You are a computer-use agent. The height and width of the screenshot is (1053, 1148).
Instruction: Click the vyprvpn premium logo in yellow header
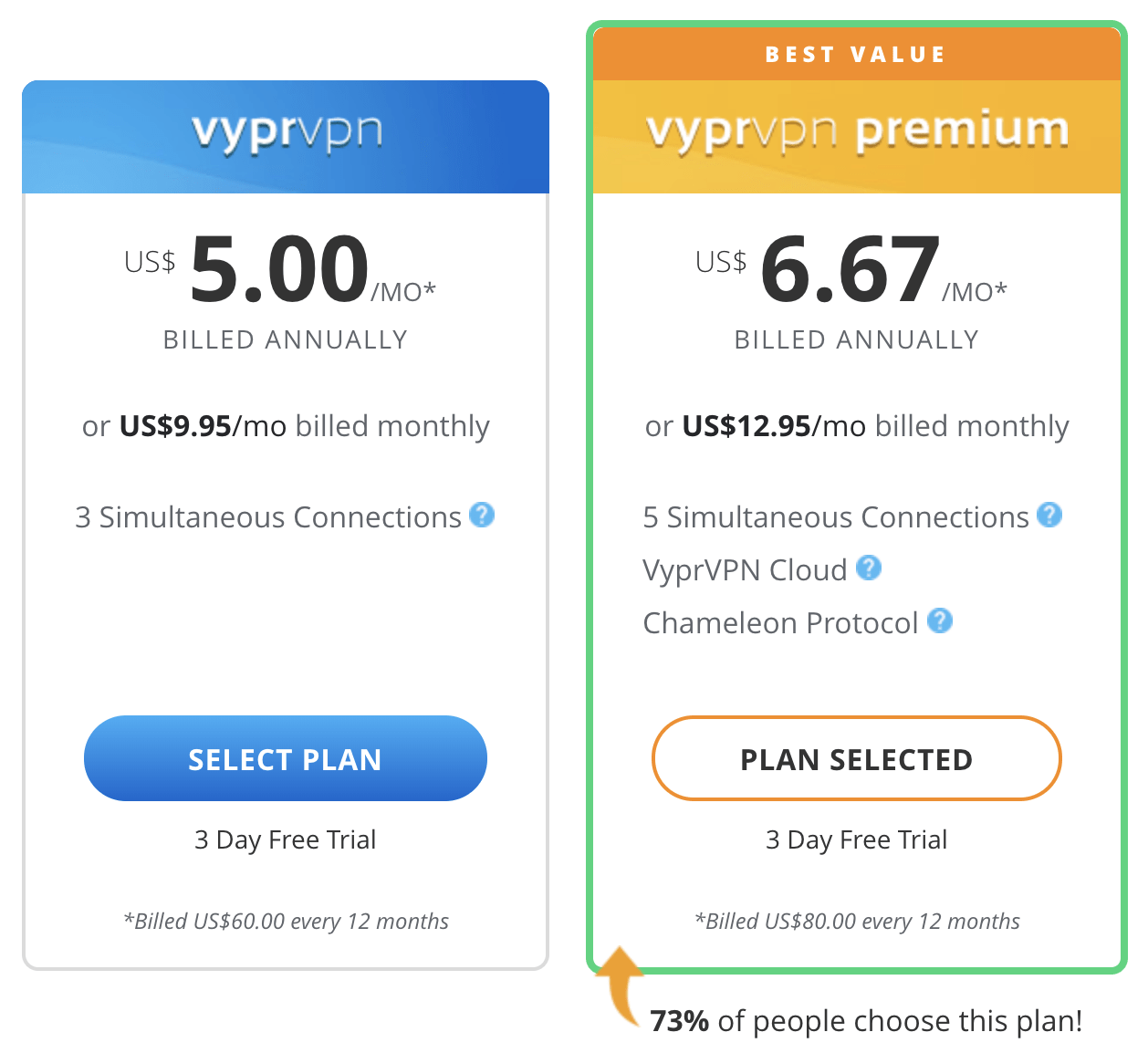coord(857,133)
